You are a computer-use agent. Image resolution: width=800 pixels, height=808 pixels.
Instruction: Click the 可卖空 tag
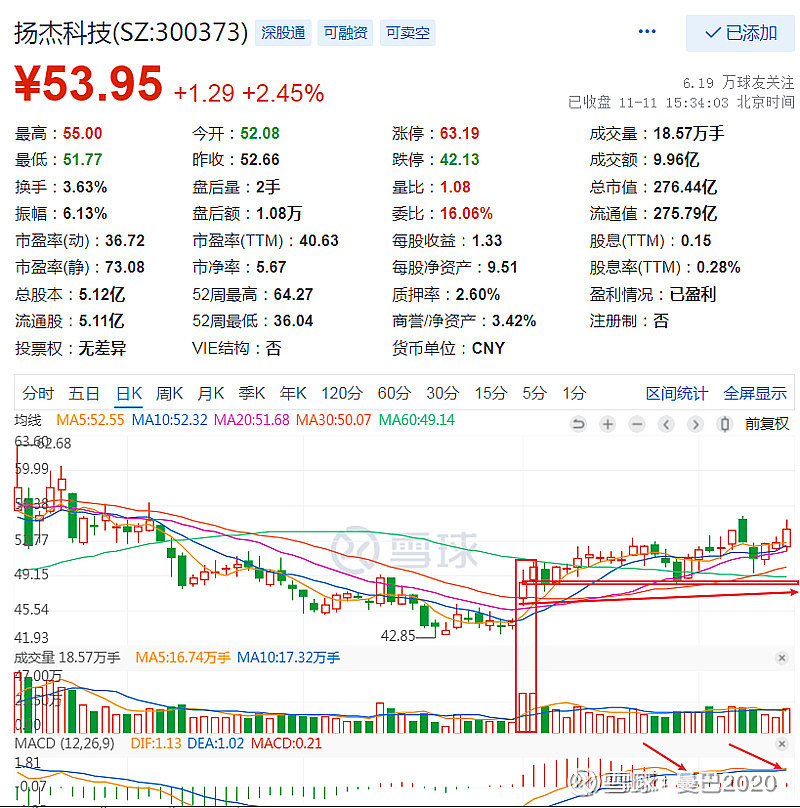408,33
